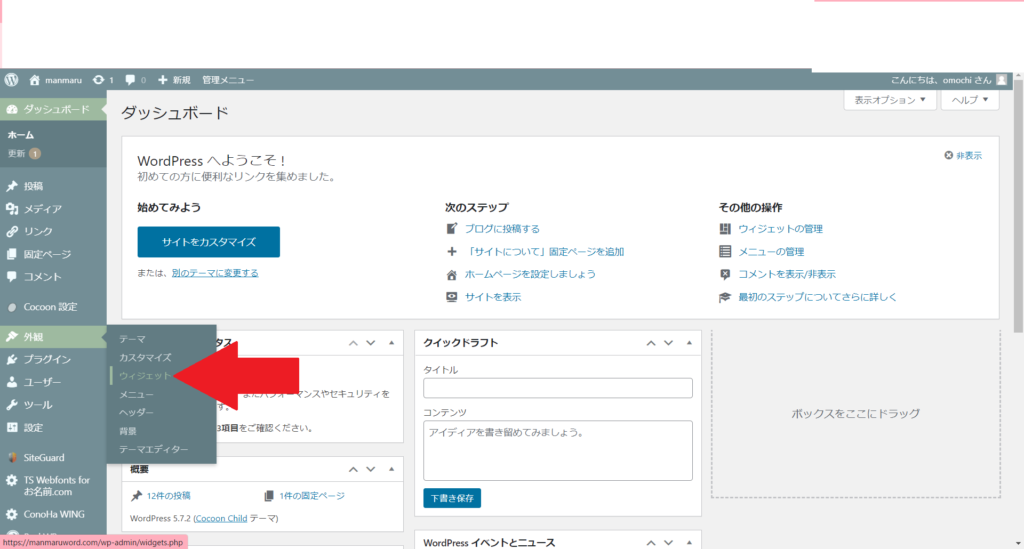Move クイックドラフト box up
This screenshot has width=1024, height=549.
[650, 343]
